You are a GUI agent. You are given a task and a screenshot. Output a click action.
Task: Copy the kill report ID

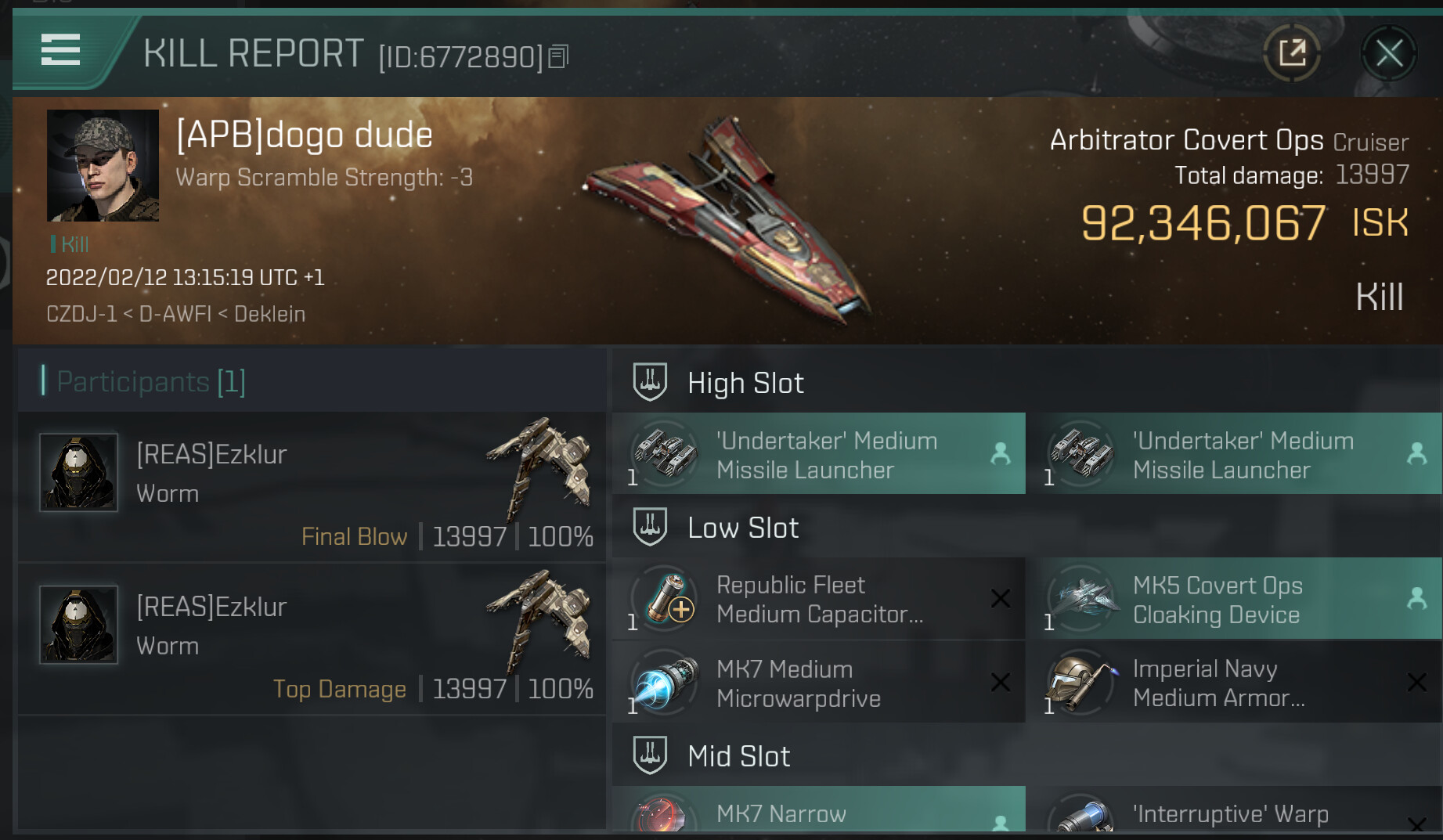click(558, 56)
